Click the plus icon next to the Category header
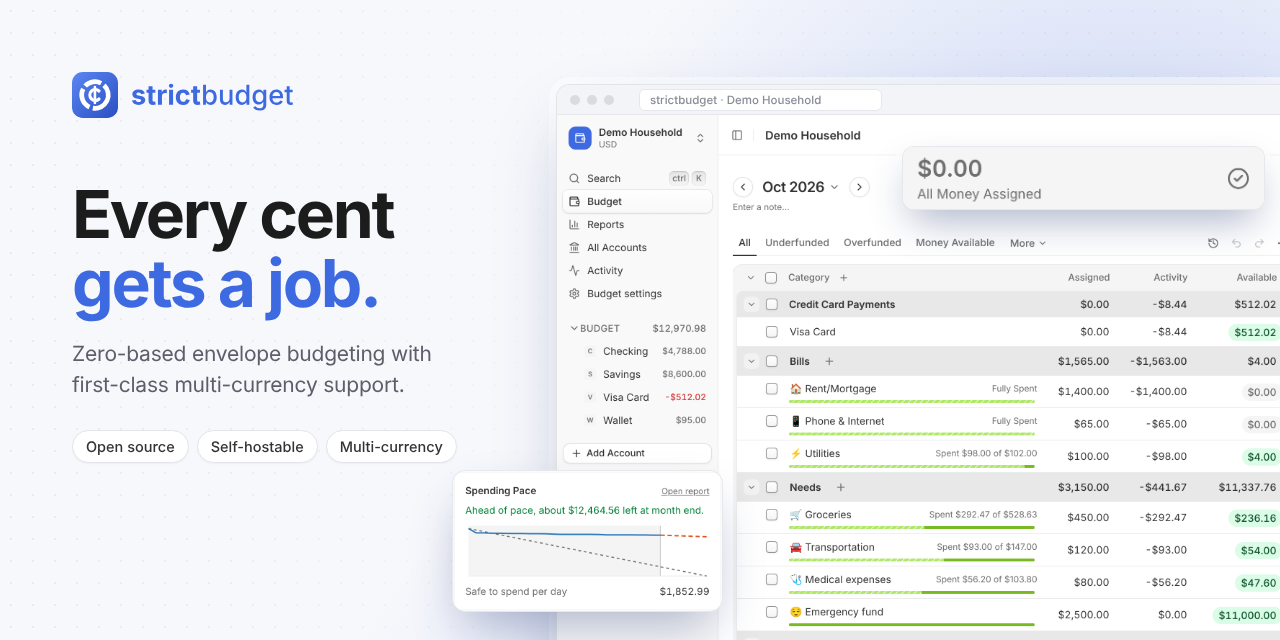 [x=843, y=277]
